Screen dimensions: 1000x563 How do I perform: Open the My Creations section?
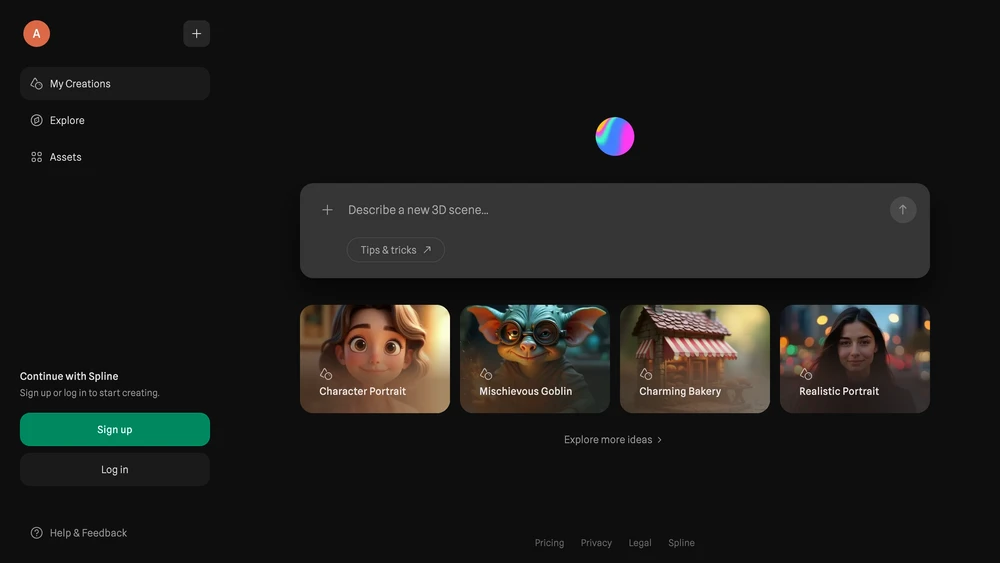(115, 84)
